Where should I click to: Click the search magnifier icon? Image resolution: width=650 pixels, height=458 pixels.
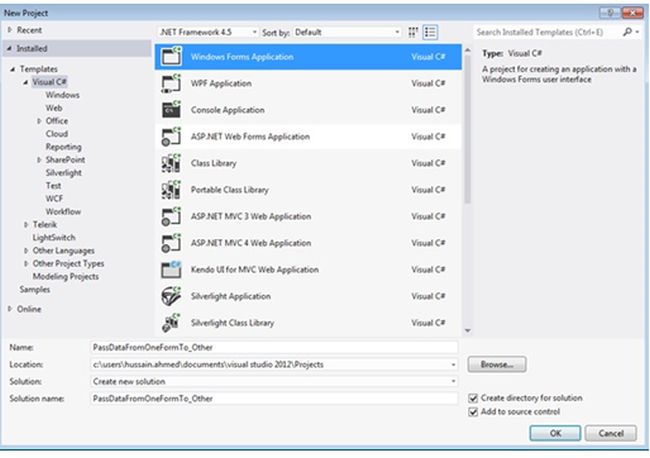tap(628, 32)
